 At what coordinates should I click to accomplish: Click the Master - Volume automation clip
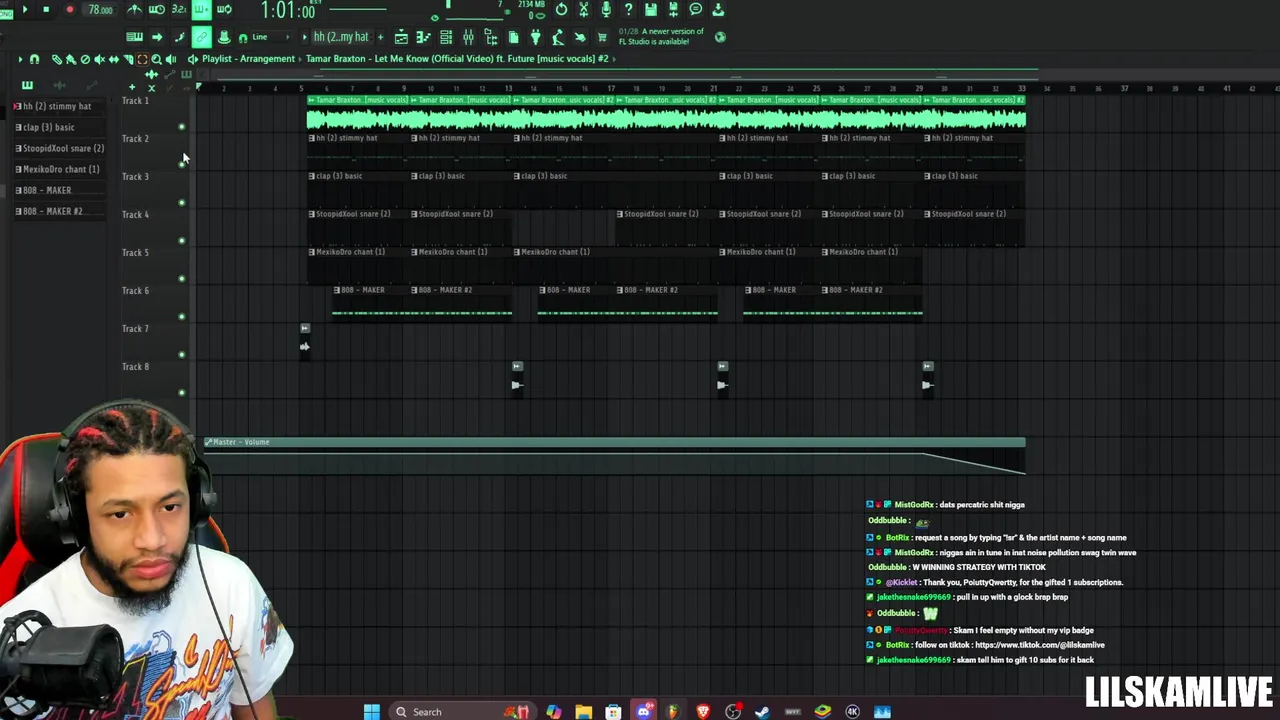tap(614, 455)
